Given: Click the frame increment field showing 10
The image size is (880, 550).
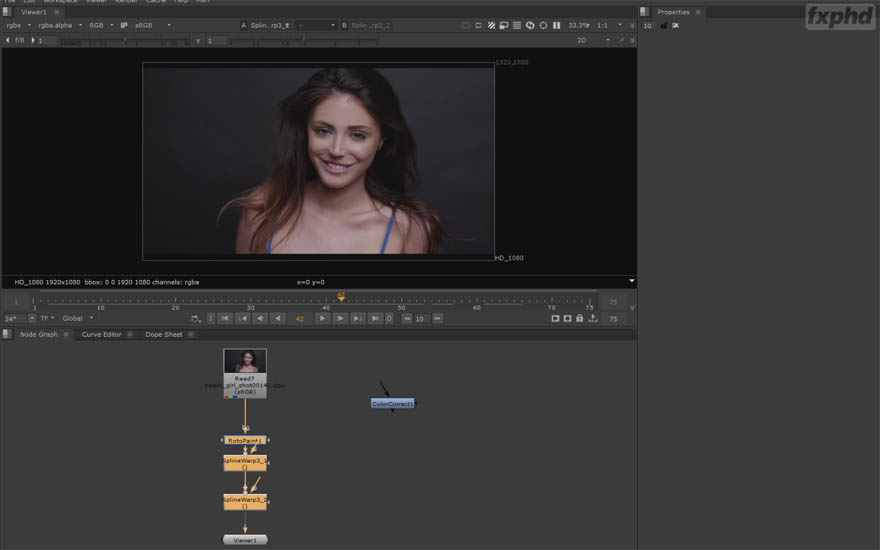Looking at the screenshot, I should [x=421, y=319].
